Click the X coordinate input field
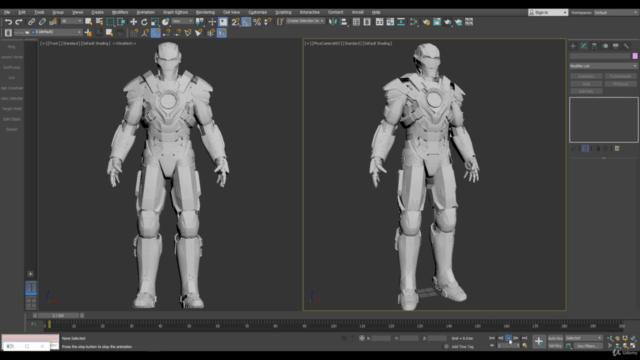This screenshot has width=640, height=360. click(x=381, y=338)
